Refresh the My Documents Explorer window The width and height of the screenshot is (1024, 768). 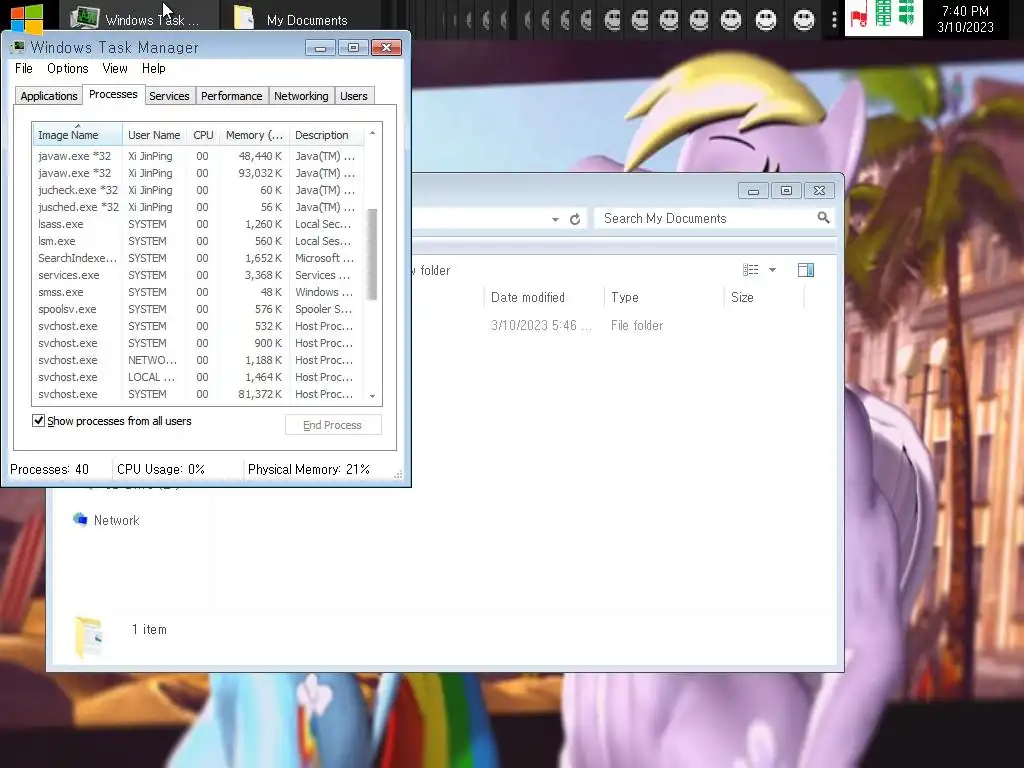click(x=575, y=219)
